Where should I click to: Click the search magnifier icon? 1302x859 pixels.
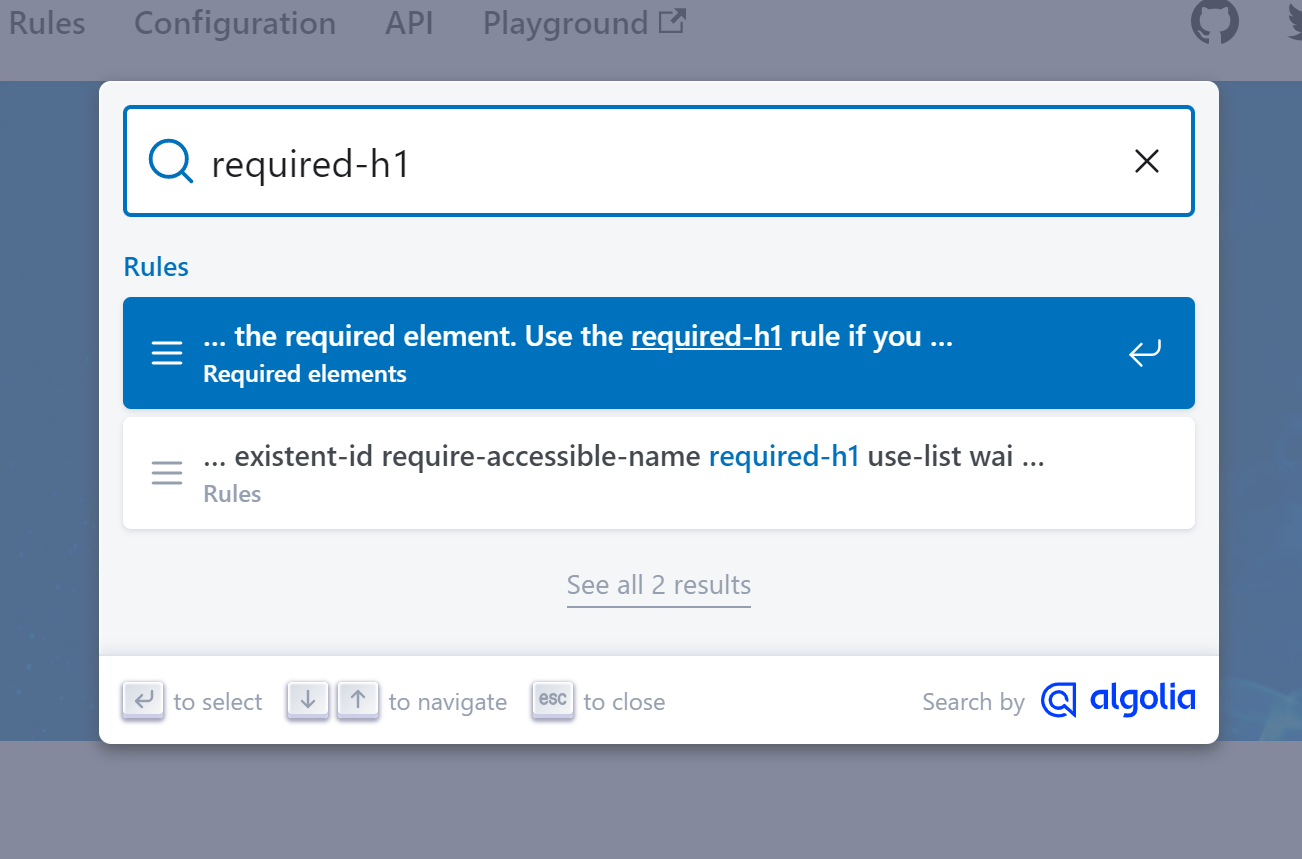(x=170, y=161)
